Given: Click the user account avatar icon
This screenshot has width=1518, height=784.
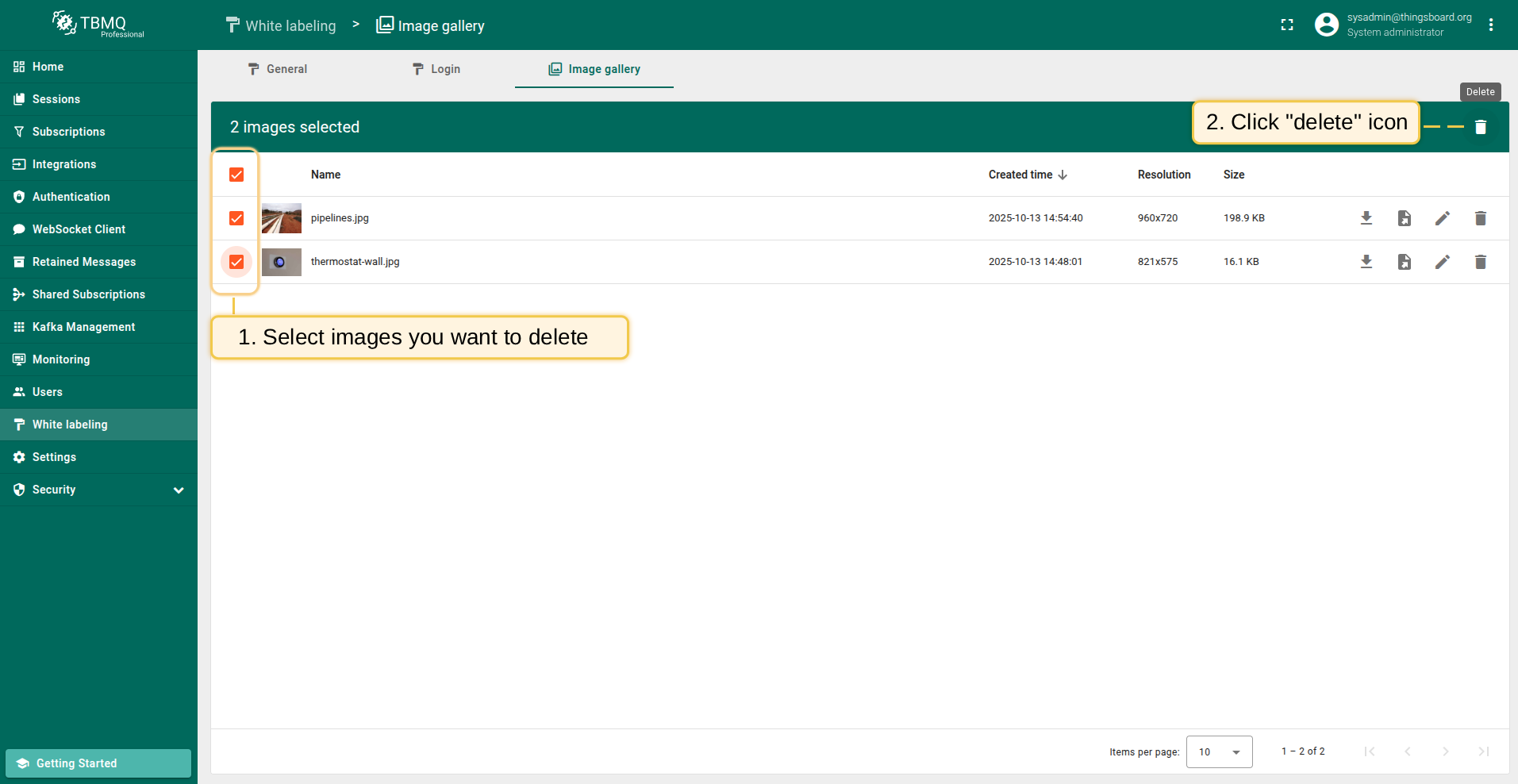Looking at the screenshot, I should pos(1326,25).
